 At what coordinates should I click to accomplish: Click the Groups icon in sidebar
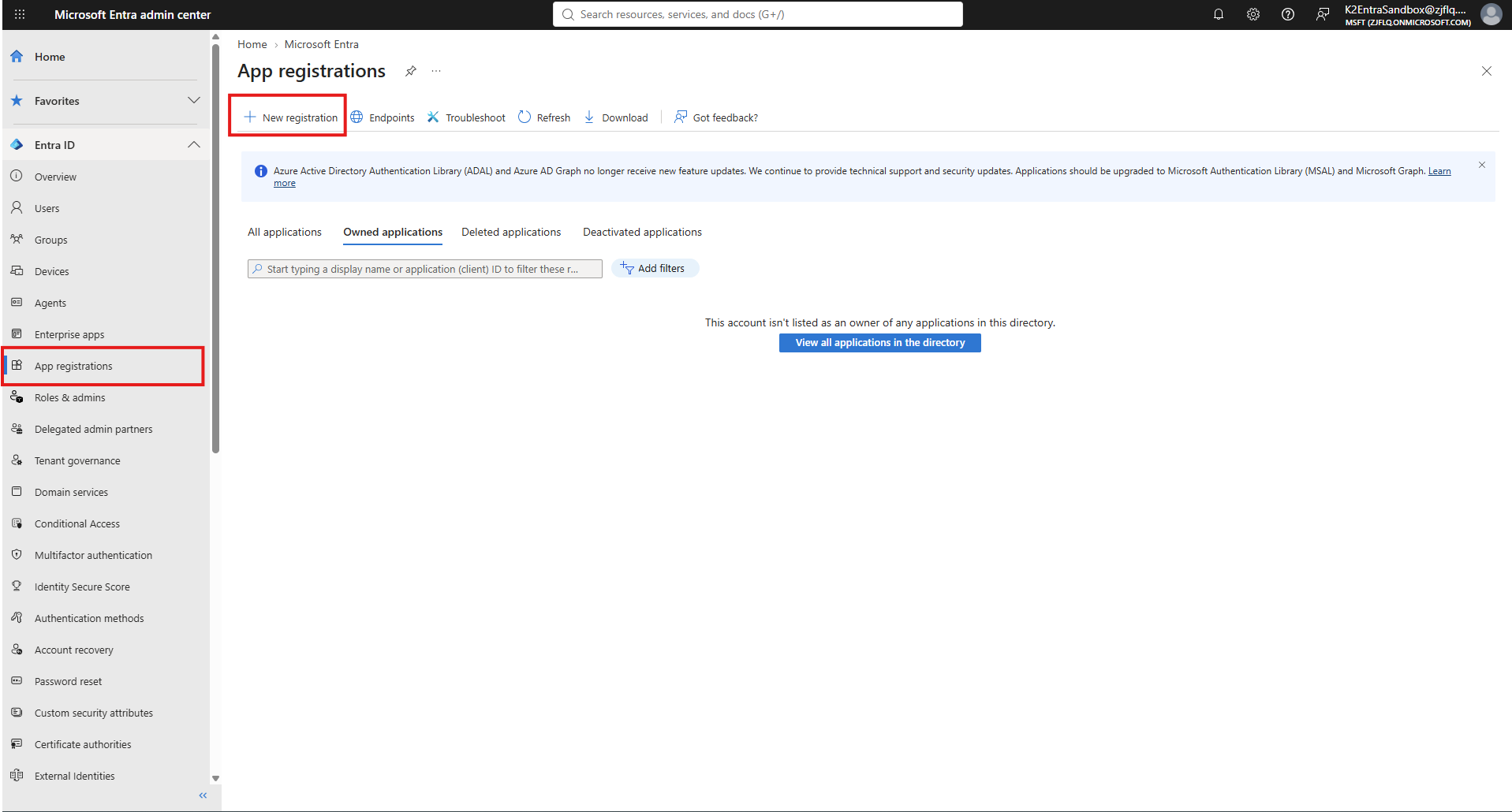coord(17,239)
